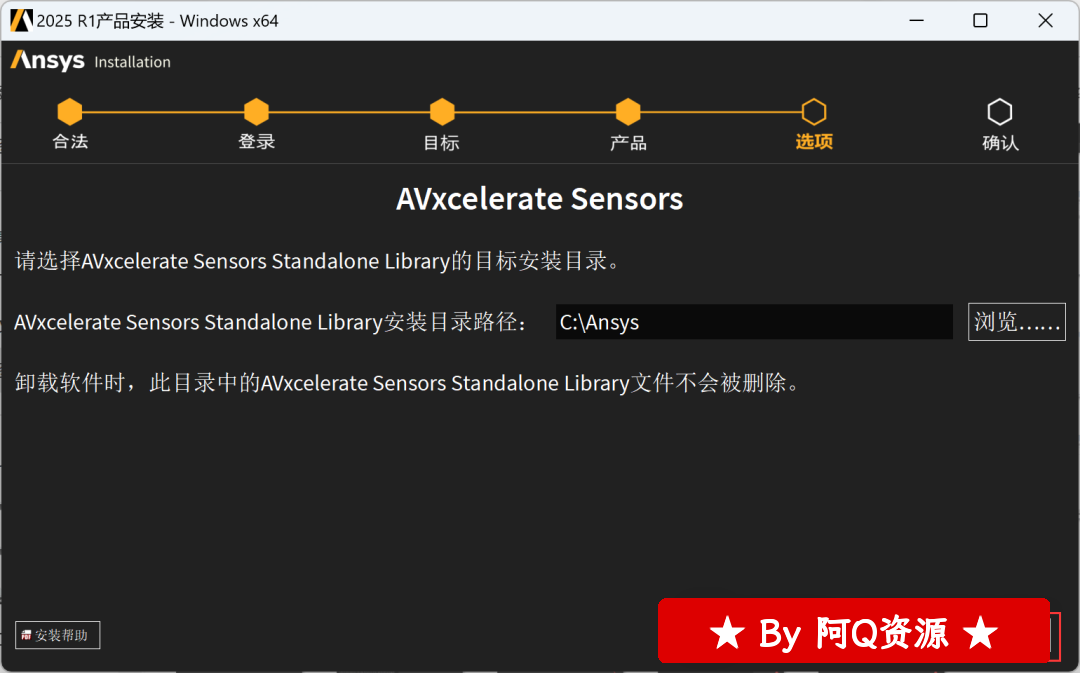Click the PDF icon beside 安装帮助

pyautogui.click(x=26, y=635)
